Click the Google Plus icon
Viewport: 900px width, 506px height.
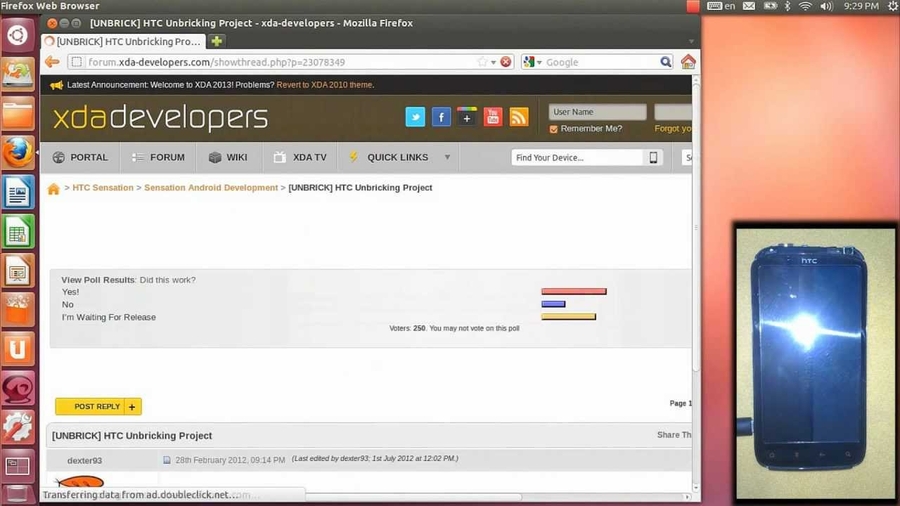(x=467, y=117)
